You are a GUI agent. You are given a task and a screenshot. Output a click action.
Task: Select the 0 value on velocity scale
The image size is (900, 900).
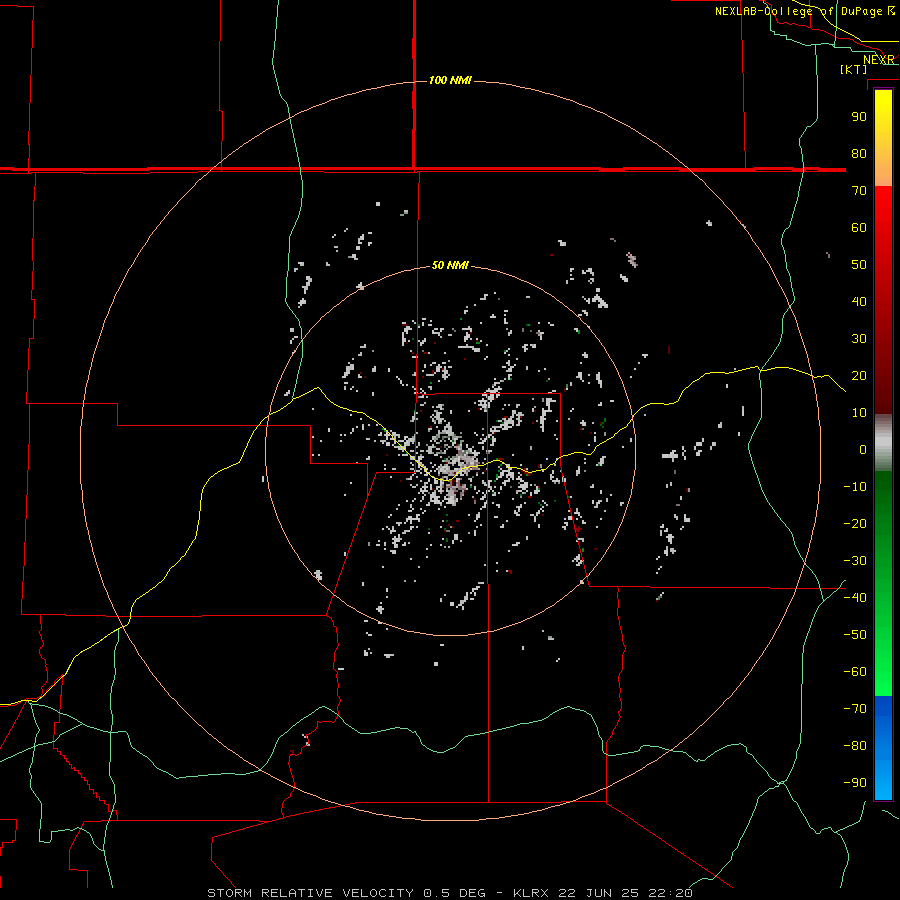[x=863, y=449]
